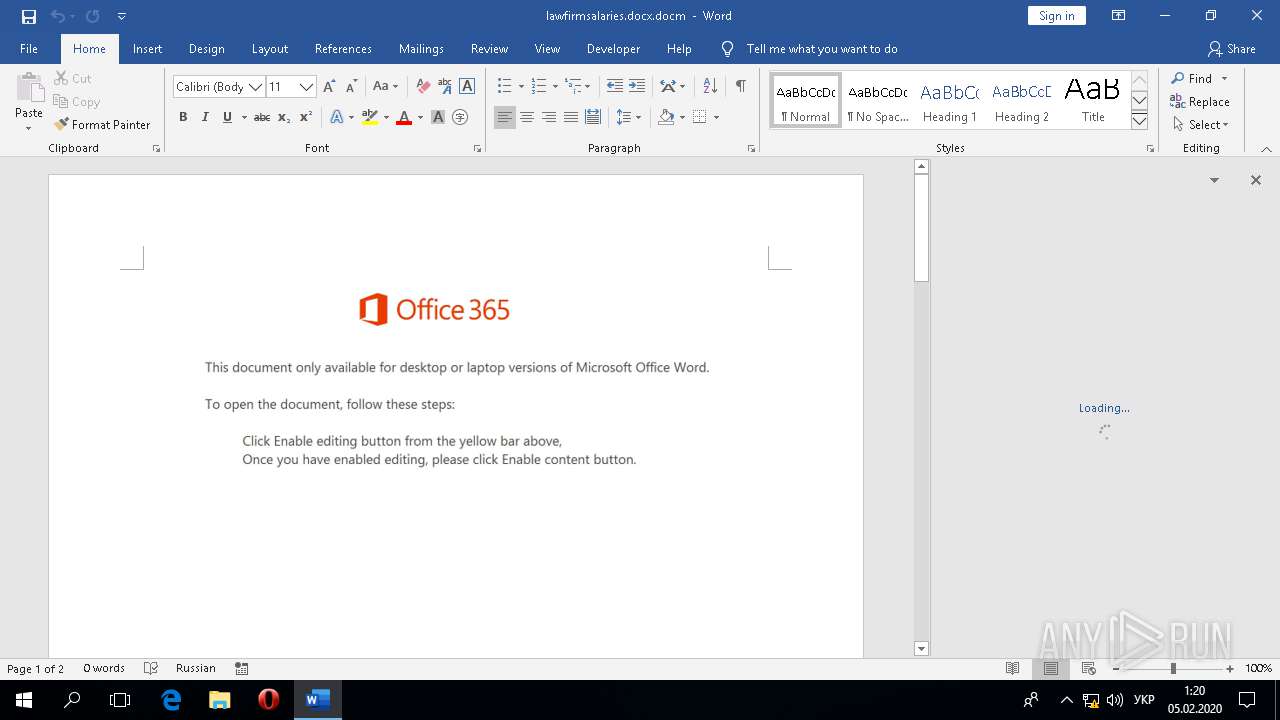Click the Paste clipboard icon
1280x720 pixels.
pos(29,90)
